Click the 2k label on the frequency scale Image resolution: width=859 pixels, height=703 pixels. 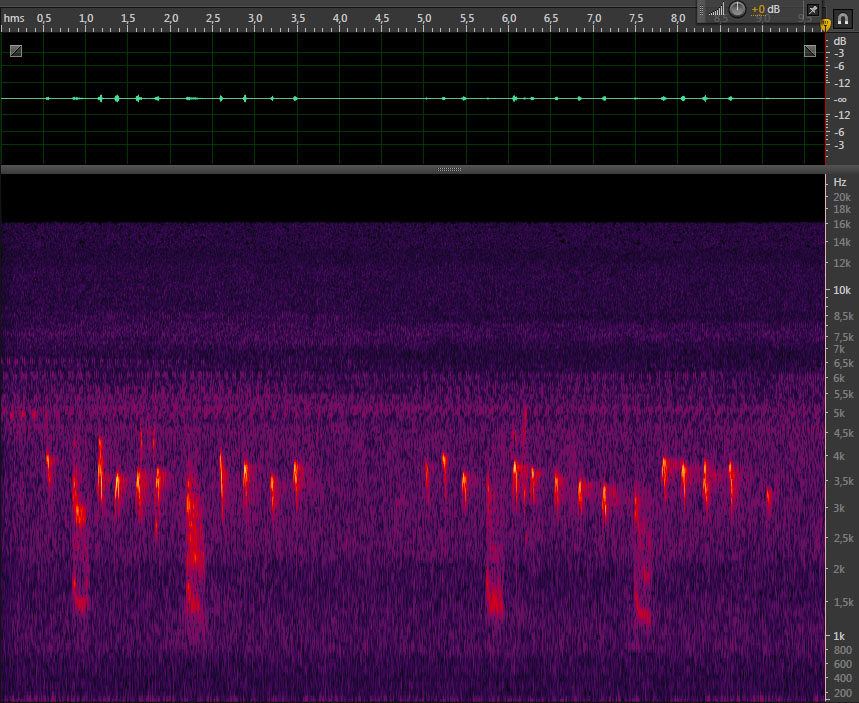pos(839,569)
